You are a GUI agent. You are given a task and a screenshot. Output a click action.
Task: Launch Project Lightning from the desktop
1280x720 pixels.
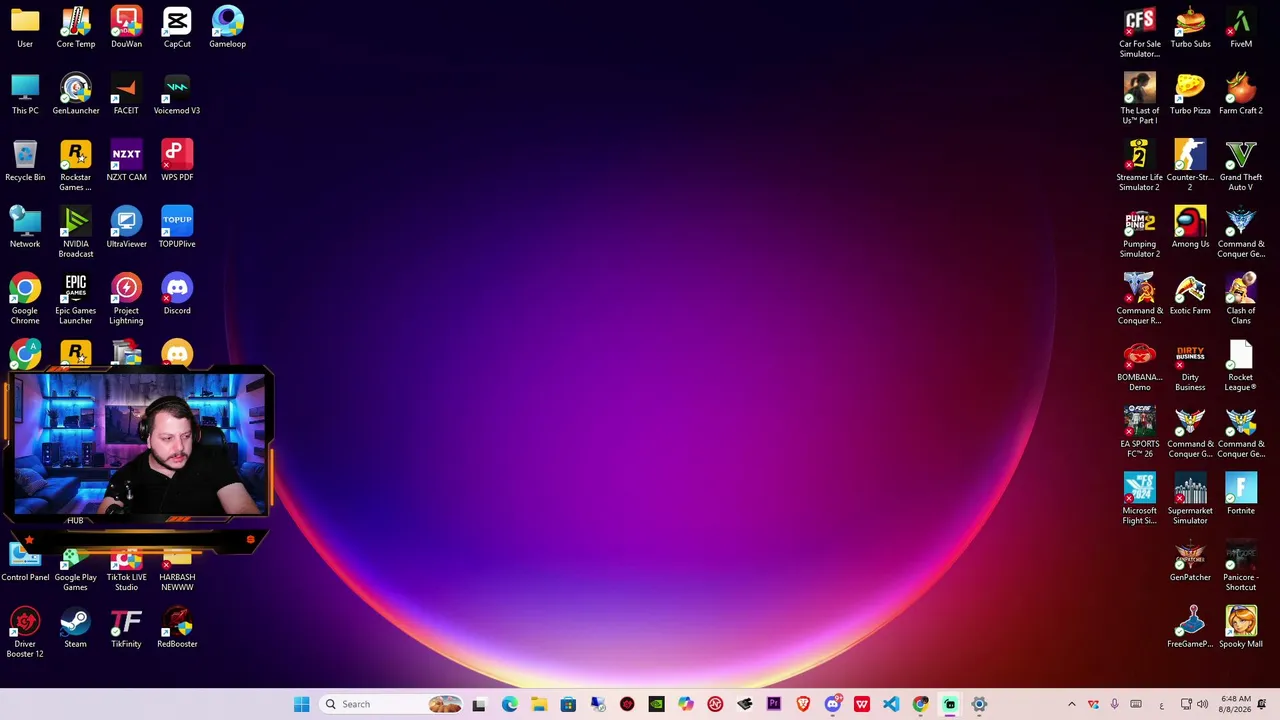coord(126,299)
